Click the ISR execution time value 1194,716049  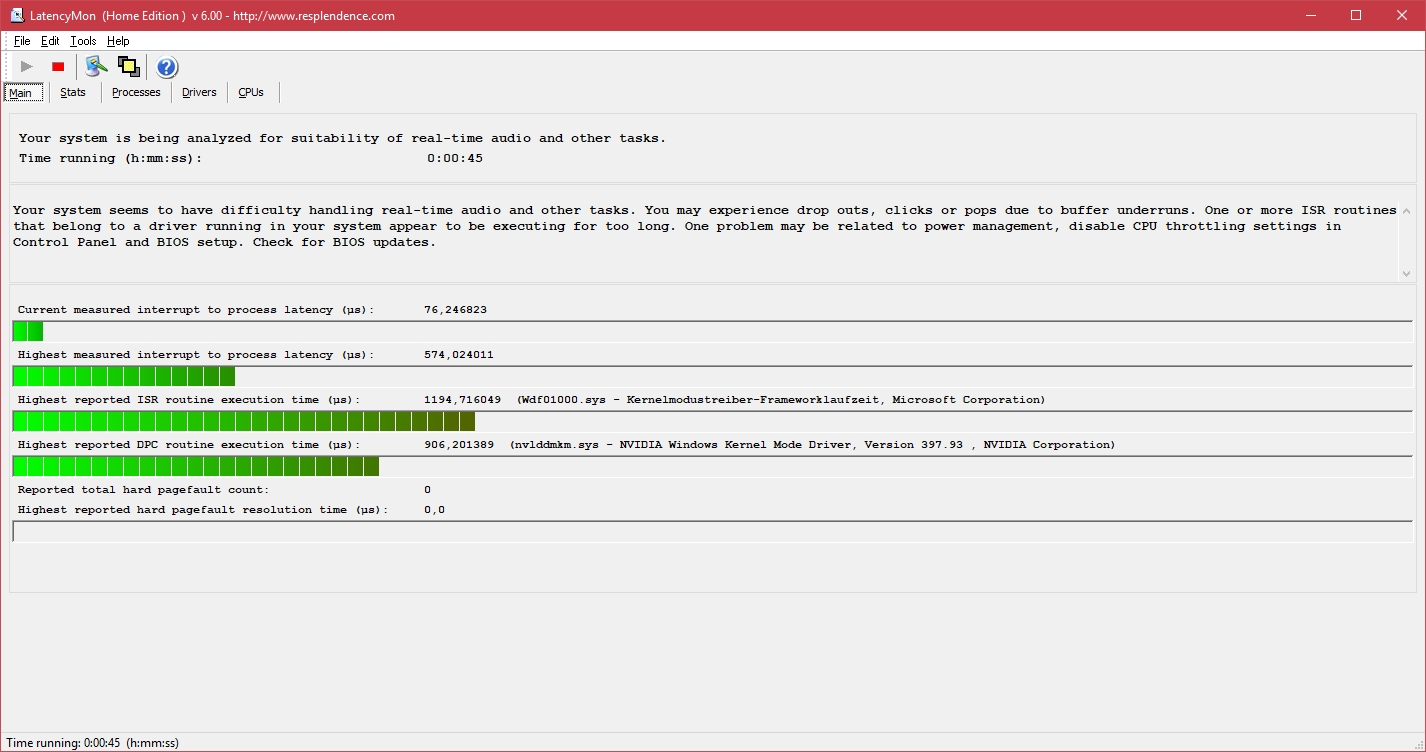463,400
